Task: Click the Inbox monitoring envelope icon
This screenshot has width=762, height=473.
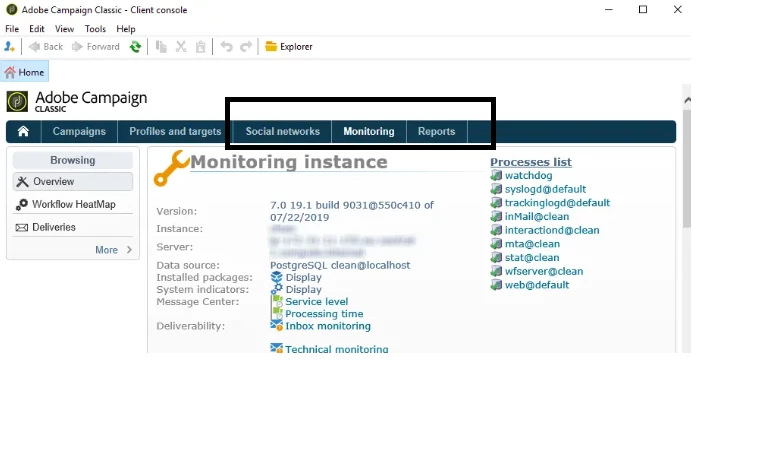Action: click(x=277, y=325)
